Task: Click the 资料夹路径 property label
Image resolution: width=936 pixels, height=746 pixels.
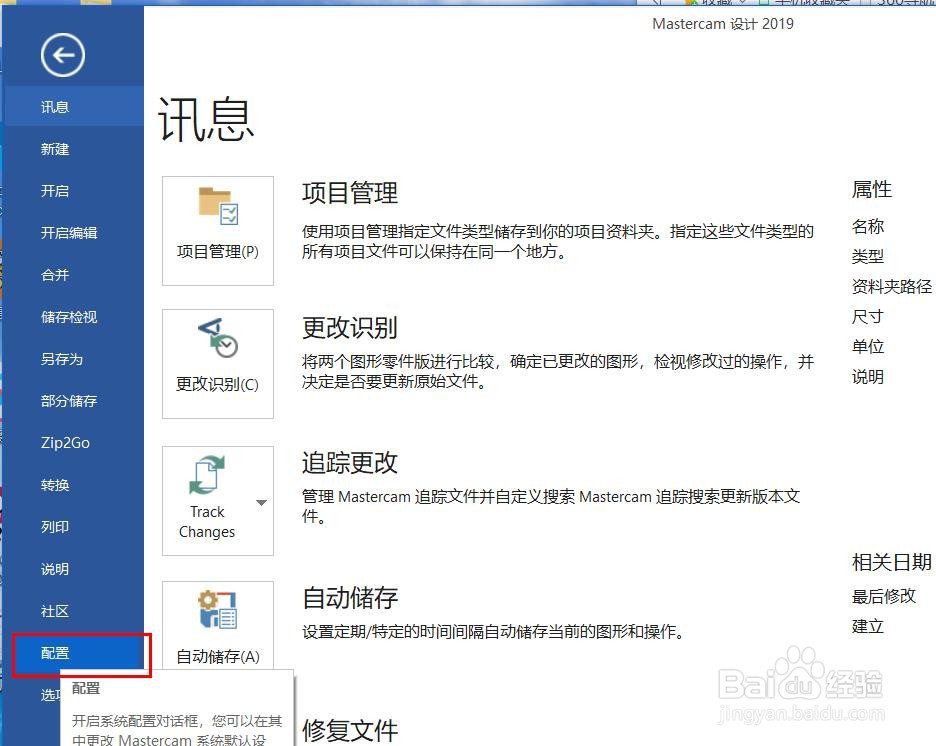Action: [x=891, y=286]
